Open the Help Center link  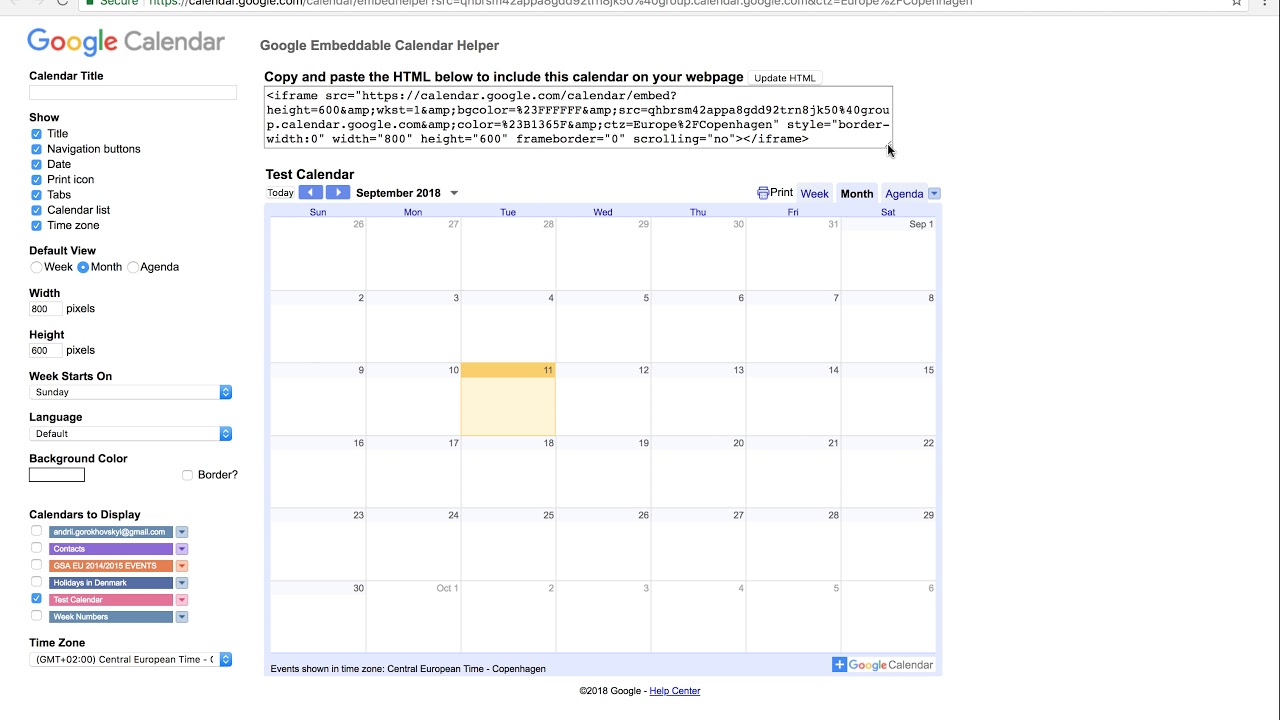pos(675,691)
